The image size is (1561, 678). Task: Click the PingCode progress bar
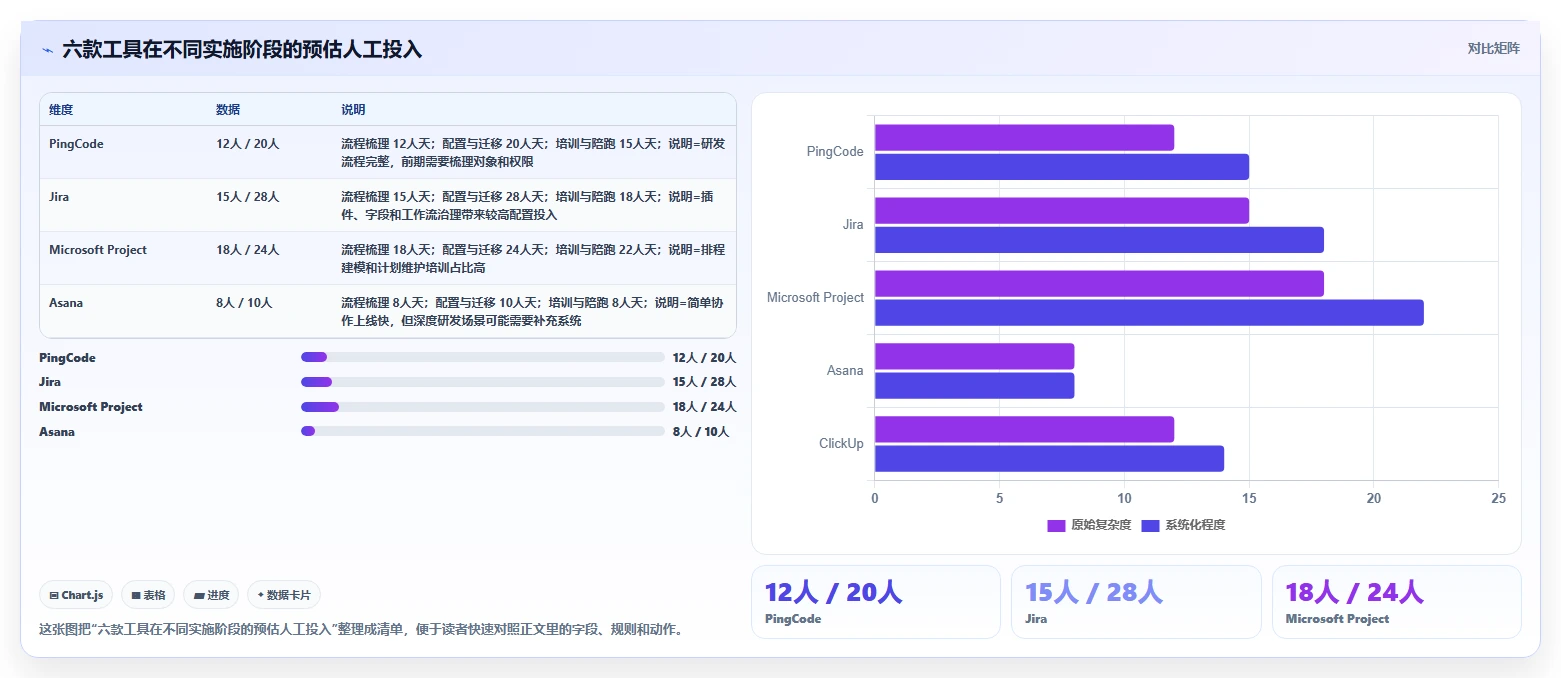coord(483,357)
